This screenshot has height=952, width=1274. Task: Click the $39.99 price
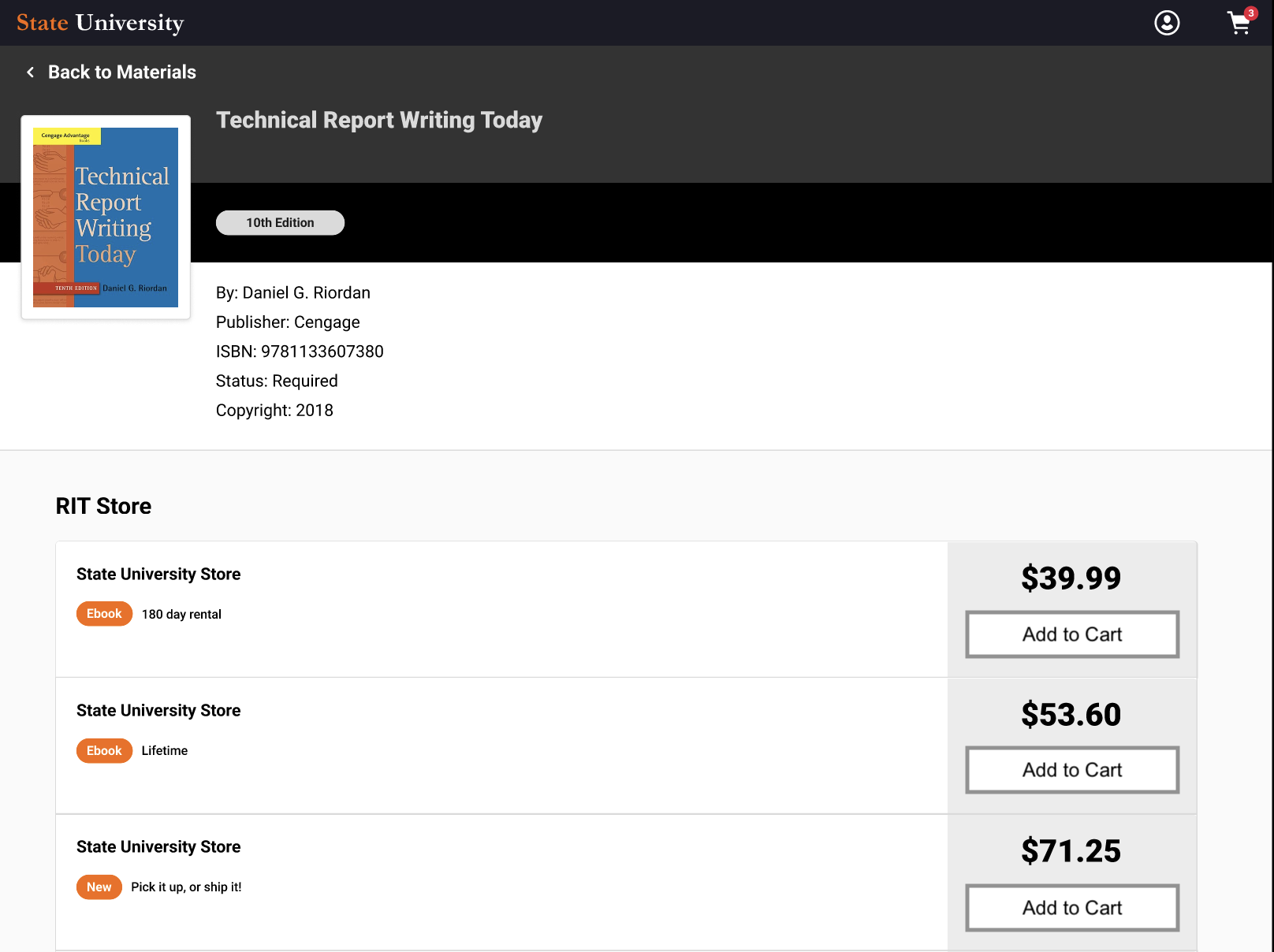(x=1071, y=578)
